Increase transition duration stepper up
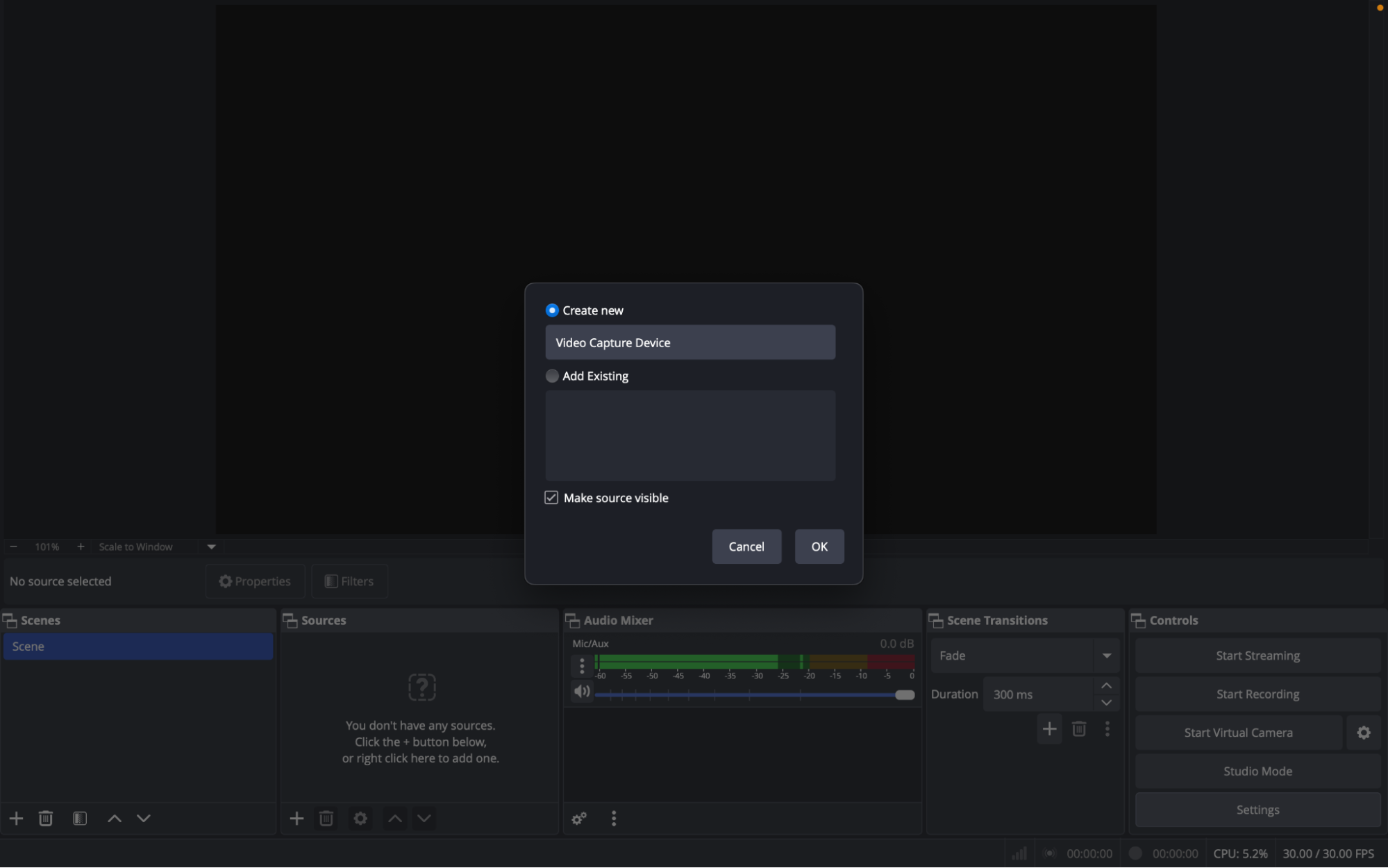This screenshot has height=868, width=1388. pyautogui.click(x=1107, y=686)
